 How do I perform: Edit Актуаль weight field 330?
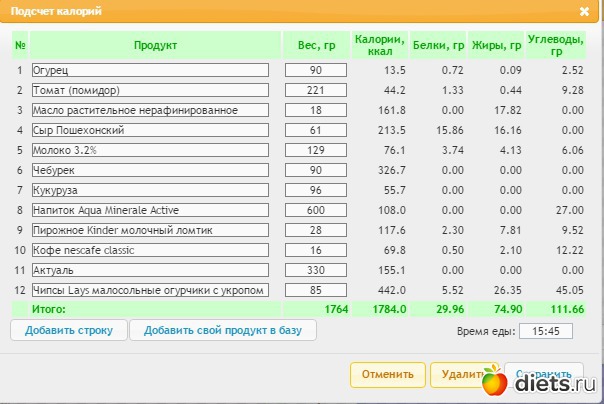(315, 270)
